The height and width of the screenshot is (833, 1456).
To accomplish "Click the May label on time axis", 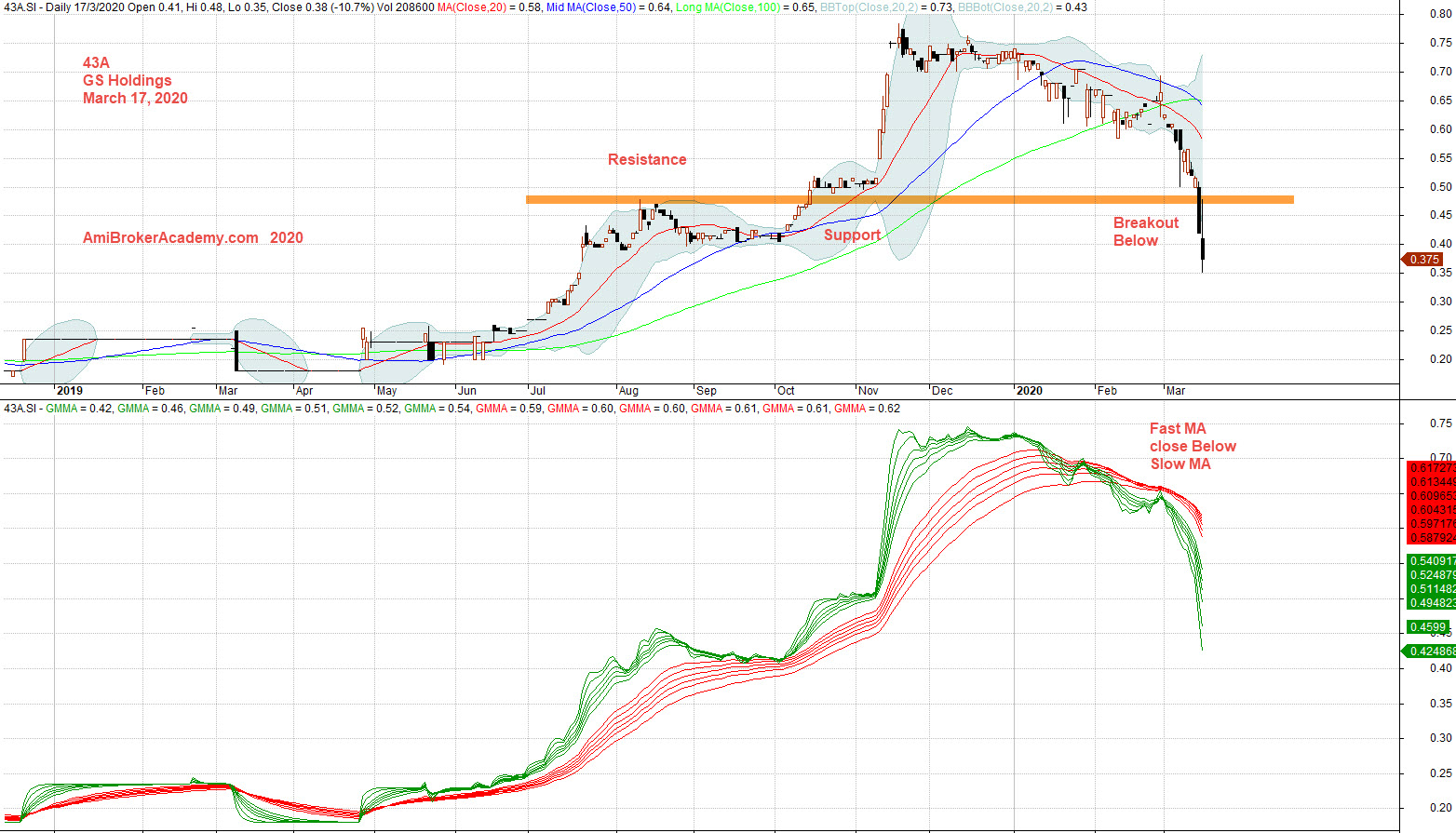I will click(386, 391).
